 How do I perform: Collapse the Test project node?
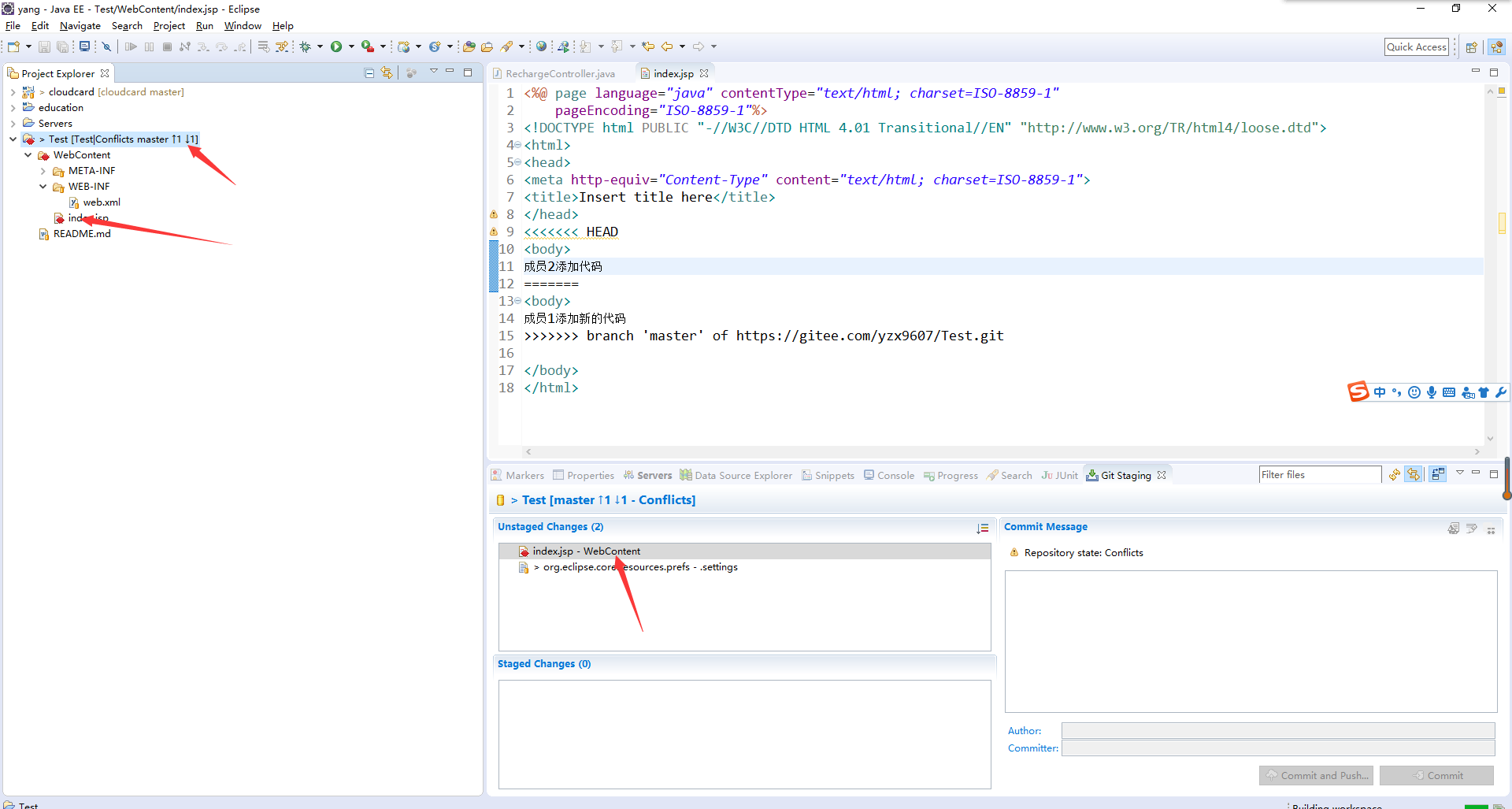[x=13, y=139]
